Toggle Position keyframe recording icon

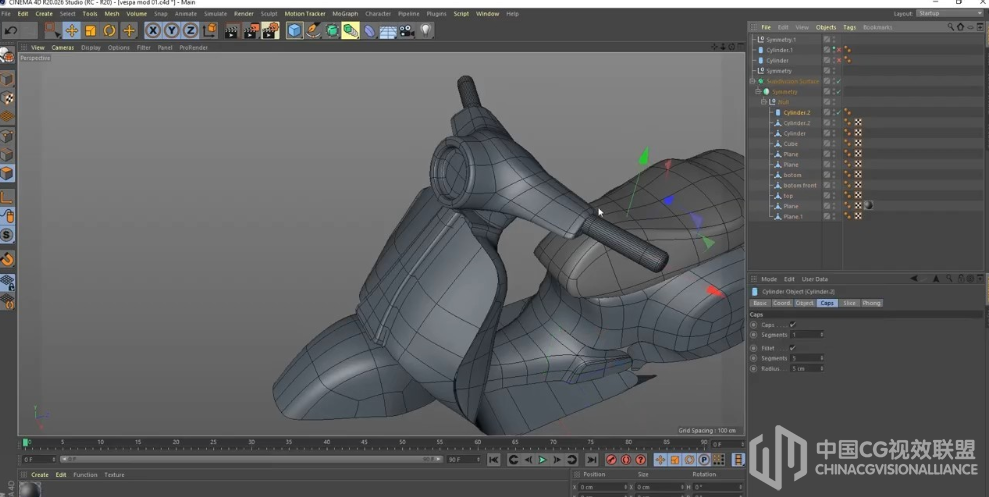660,460
